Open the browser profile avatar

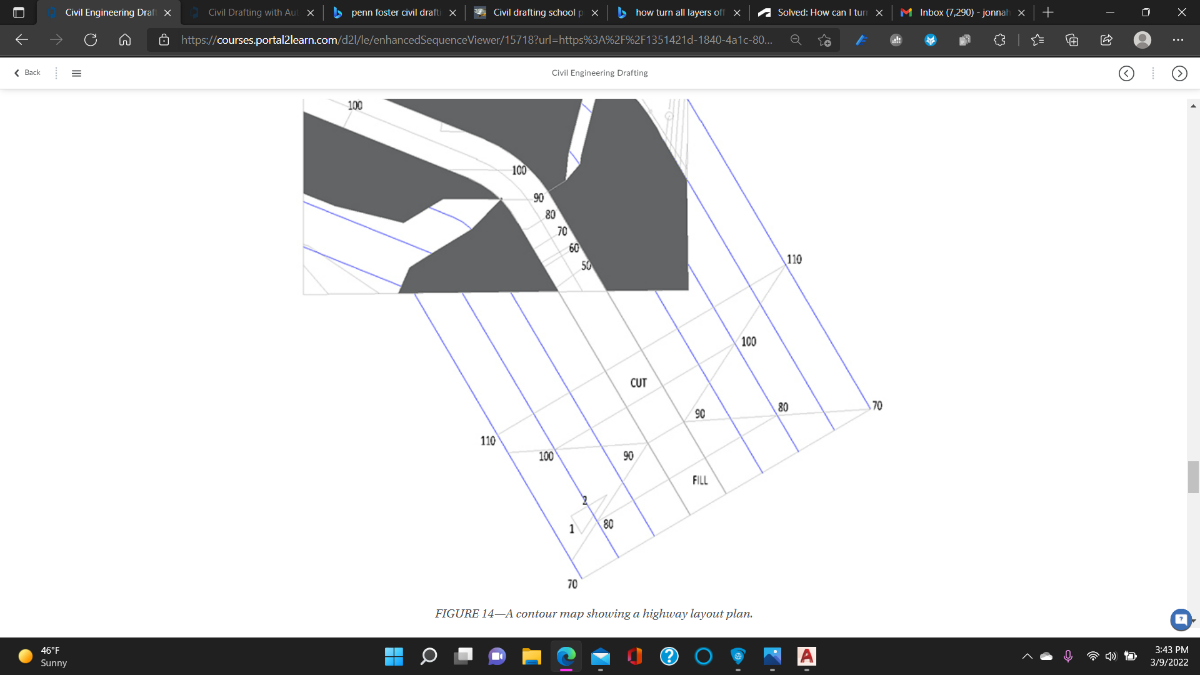pos(1142,40)
